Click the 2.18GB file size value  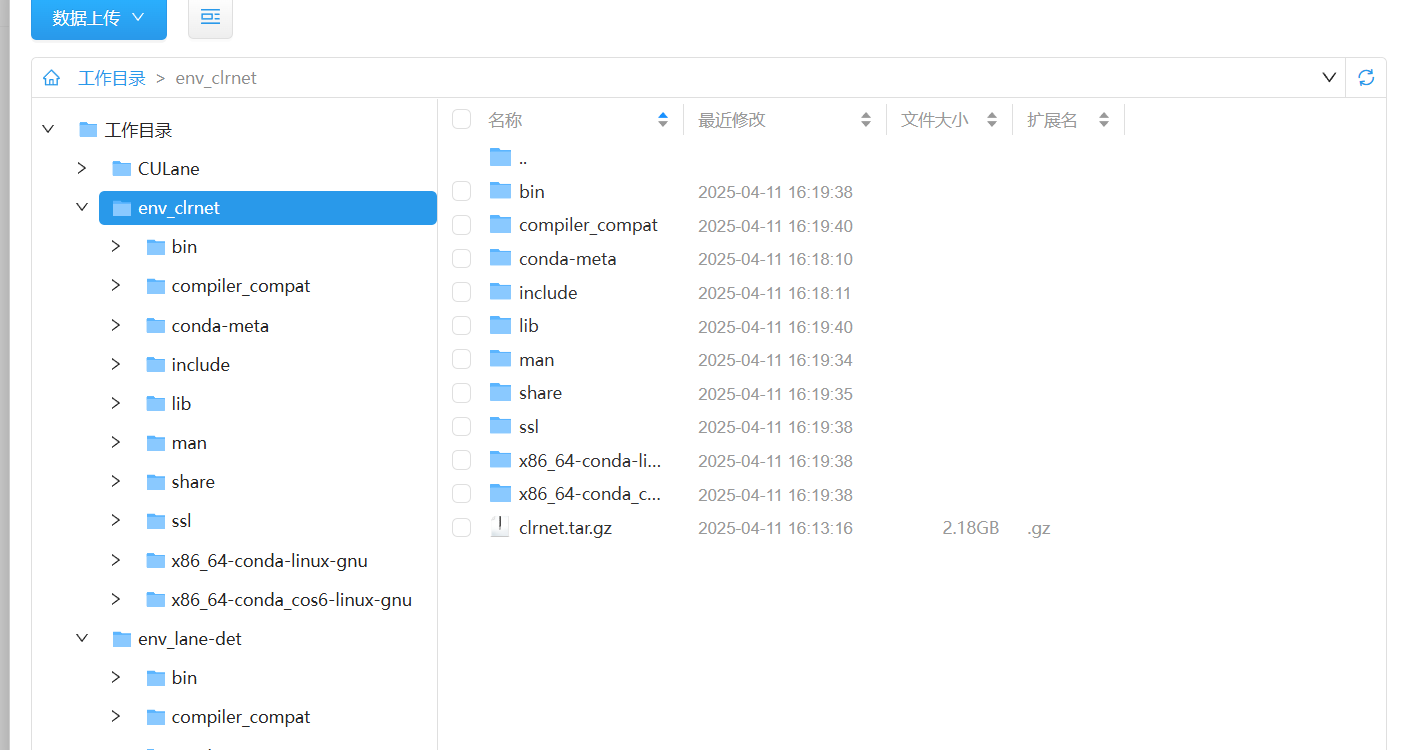pyautogui.click(x=970, y=528)
